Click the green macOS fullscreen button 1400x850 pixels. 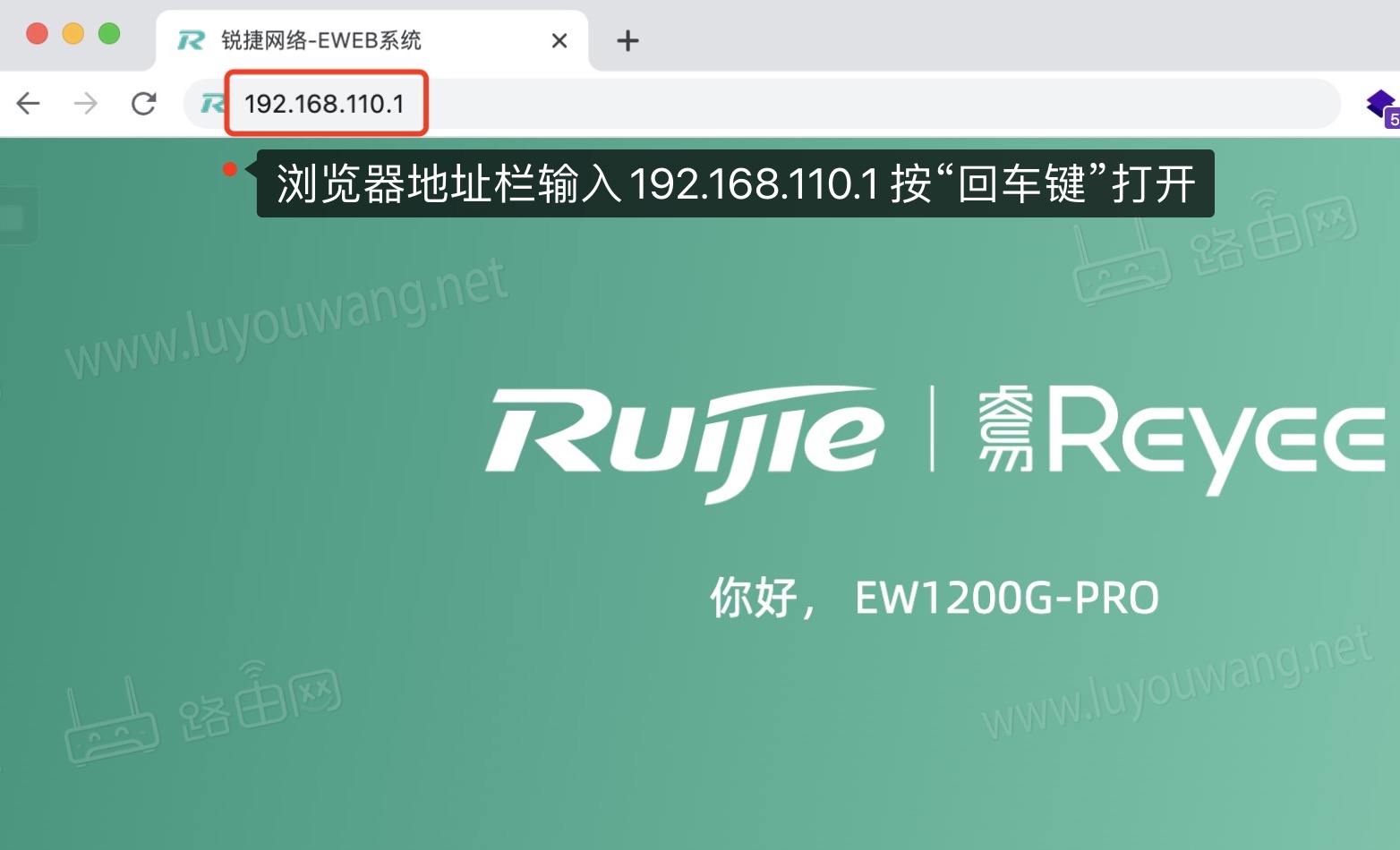[109, 33]
